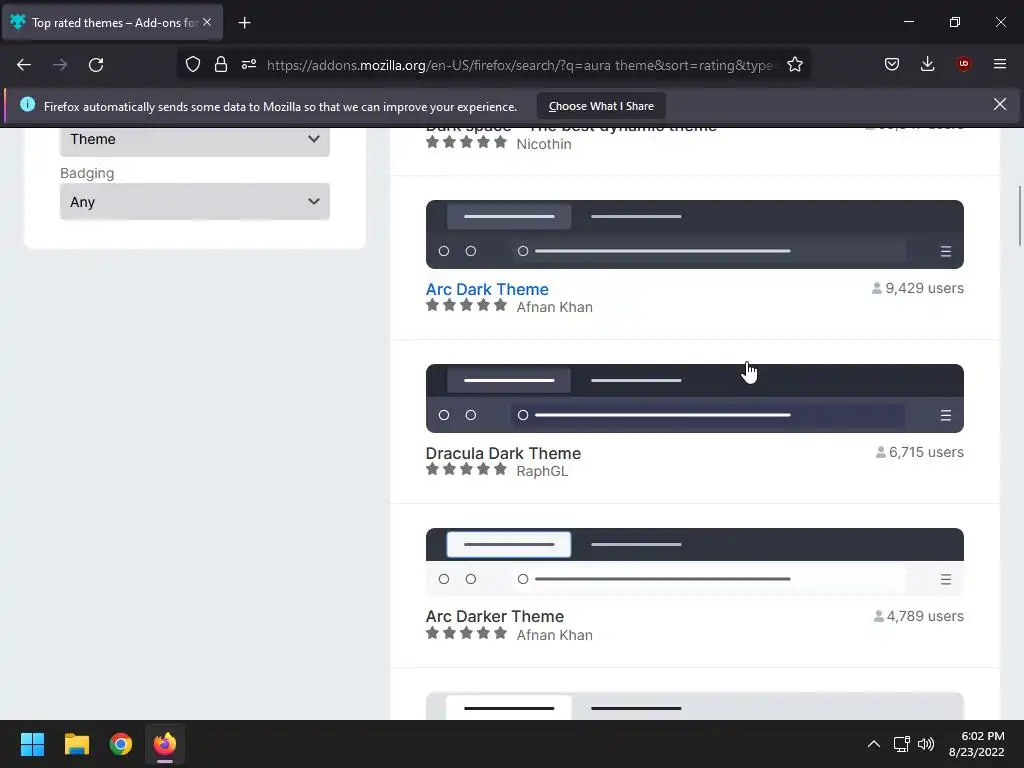Open the network status tray icon
This screenshot has width=1024, height=768.
pyautogui.click(x=902, y=744)
